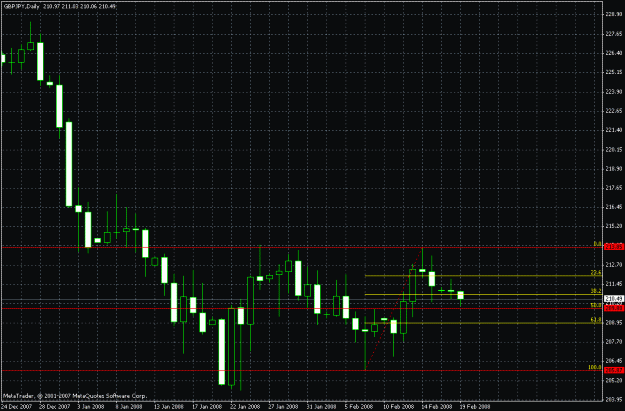Click the current price tag 210.49
Screen dimensions: 625x411
click(x=614, y=299)
